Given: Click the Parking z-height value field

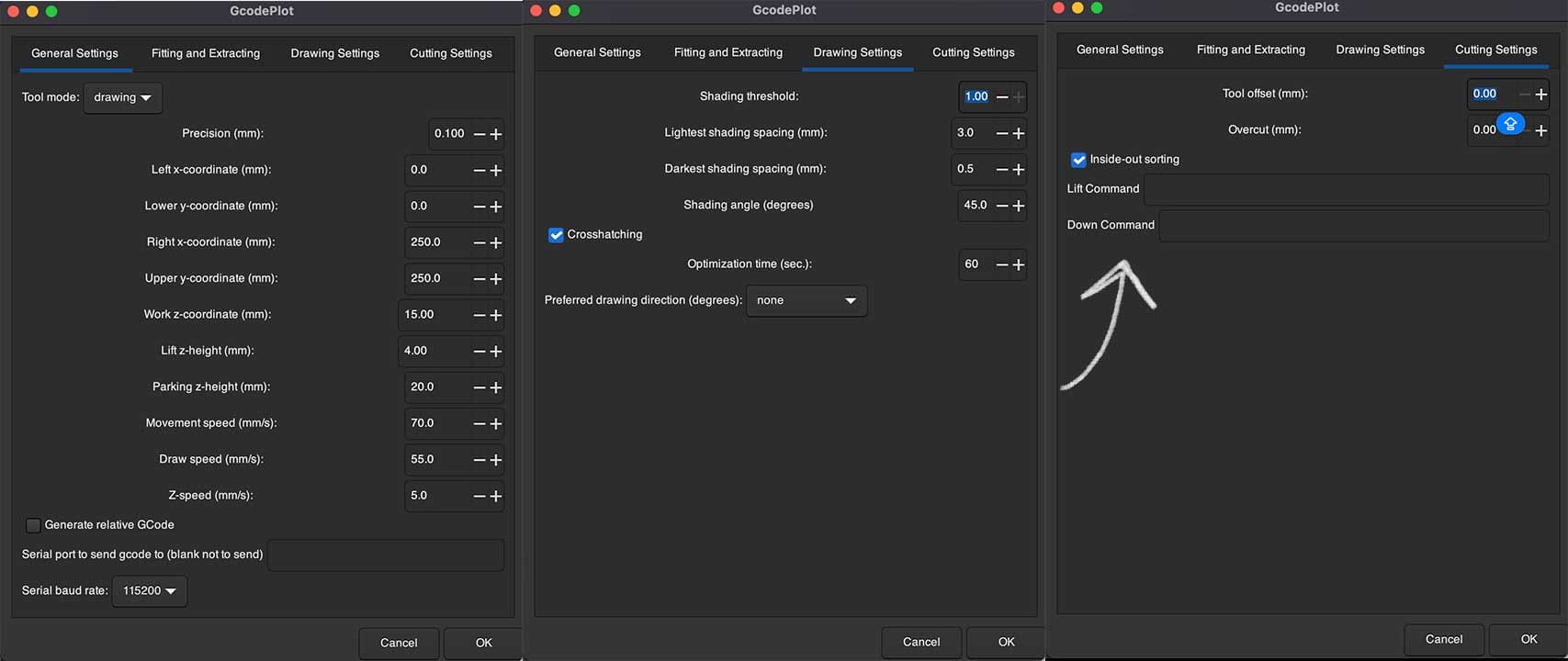Looking at the screenshot, I should coord(437,387).
